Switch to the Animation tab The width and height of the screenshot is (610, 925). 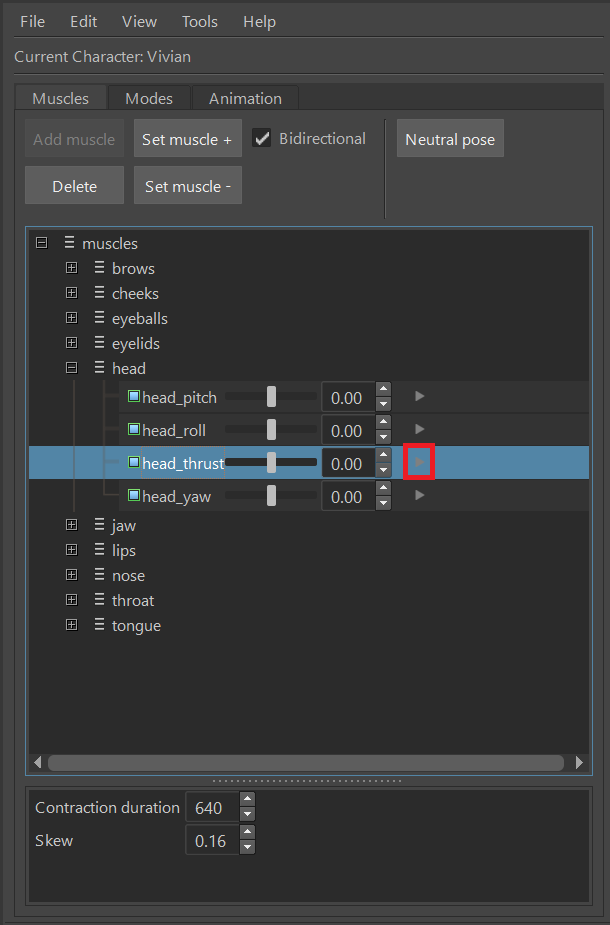(x=245, y=98)
